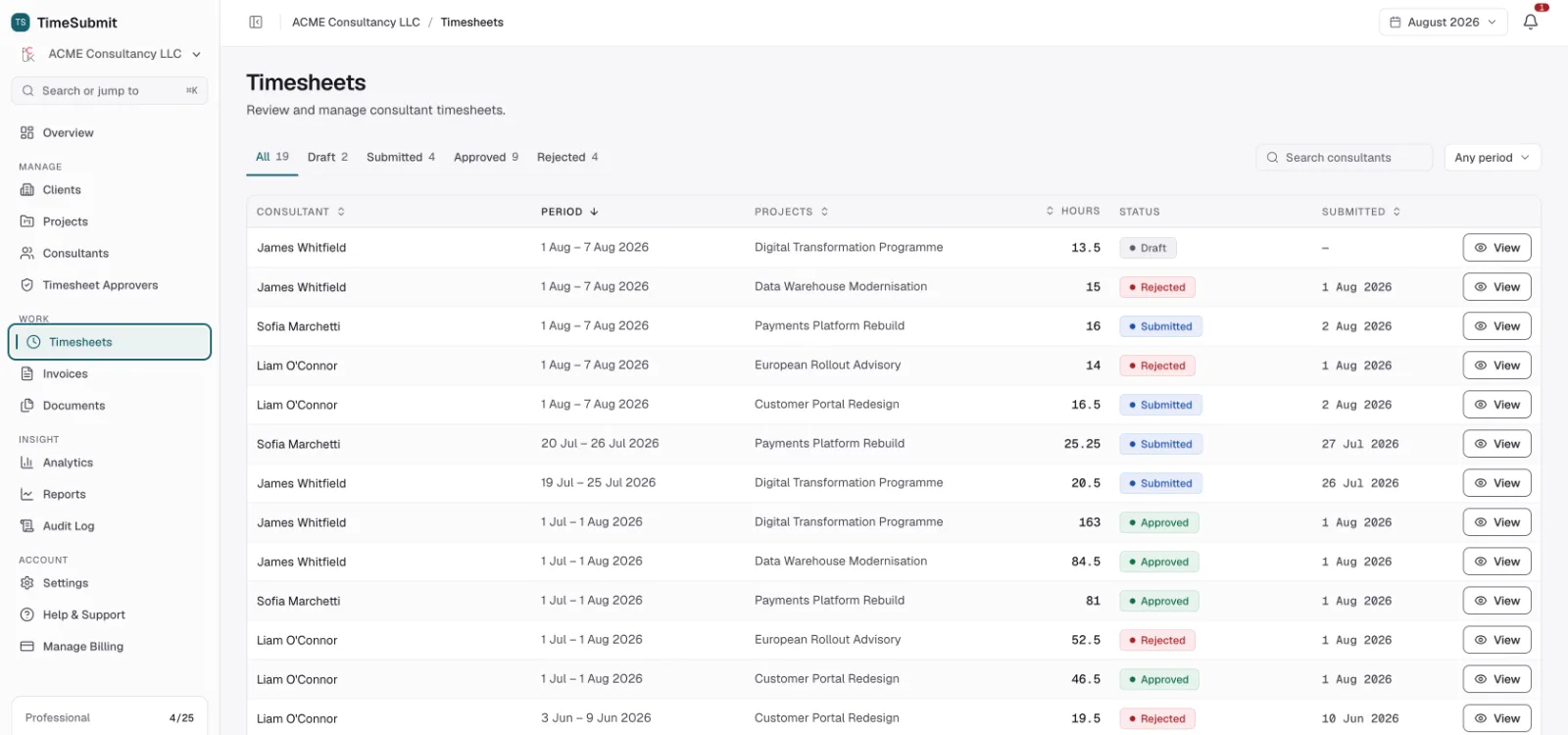This screenshot has width=1568, height=735.
Task: Open the notifications bell
Action: pyautogui.click(x=1531, y=22)
